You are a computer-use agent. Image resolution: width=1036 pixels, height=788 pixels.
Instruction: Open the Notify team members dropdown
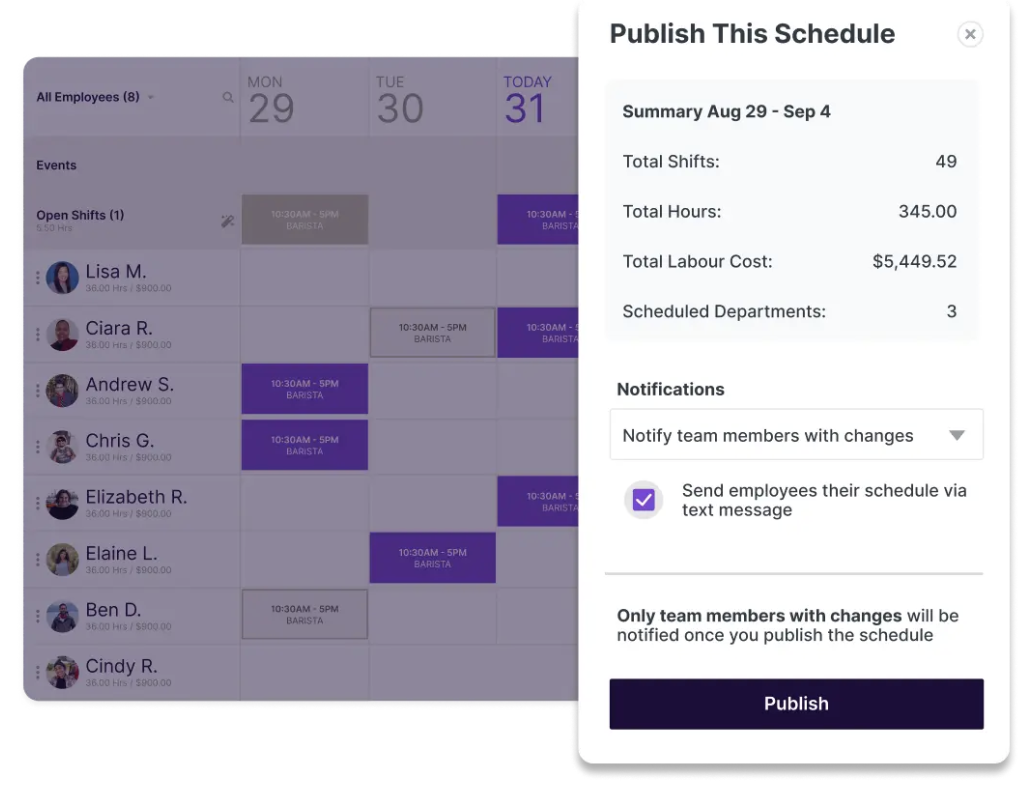[796, 435]
